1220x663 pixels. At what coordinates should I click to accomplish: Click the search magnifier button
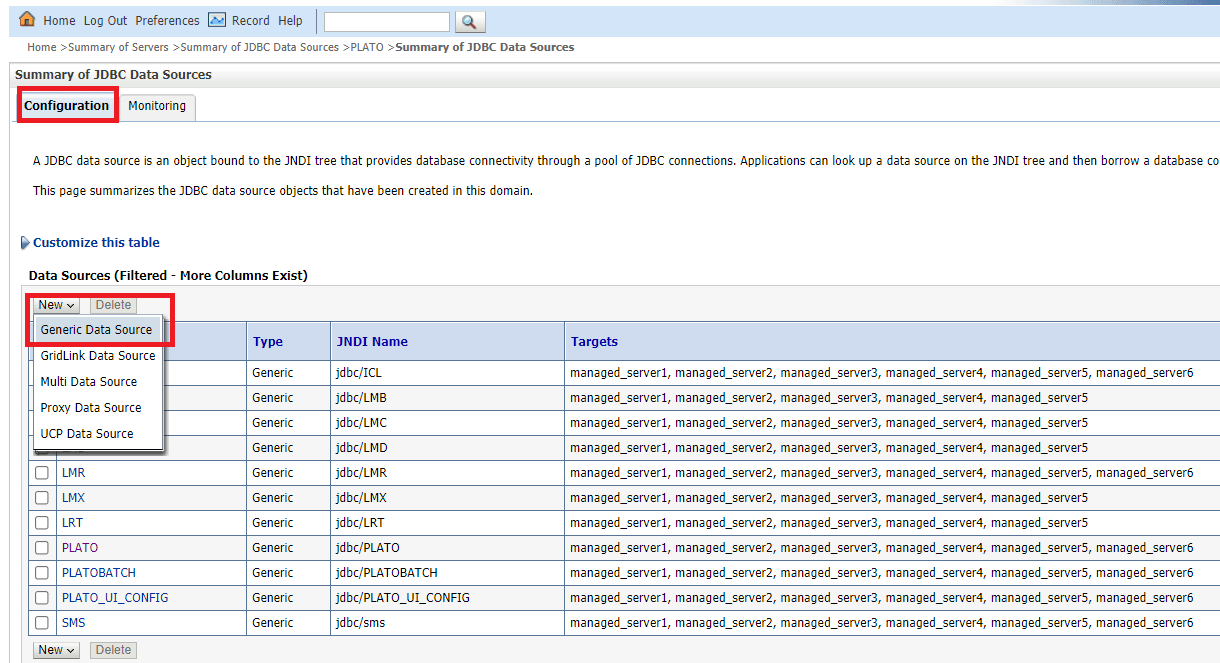[x=469, y=21]
